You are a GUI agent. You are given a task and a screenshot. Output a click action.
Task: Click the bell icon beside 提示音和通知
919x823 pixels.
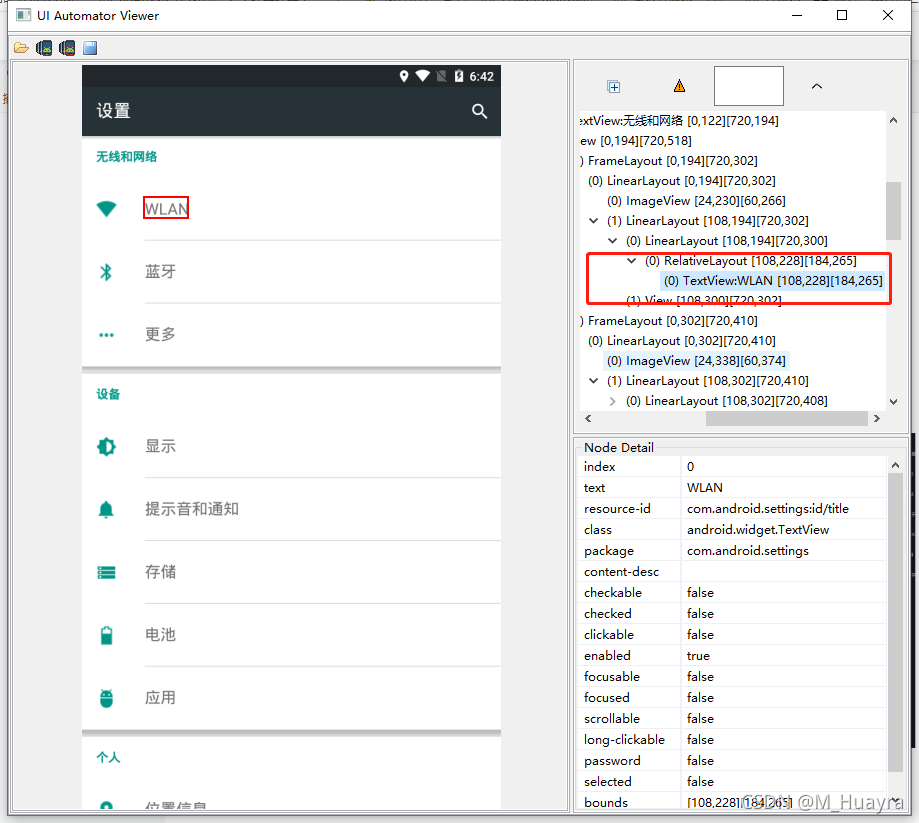pyautogui.click(x=106, y=510)
